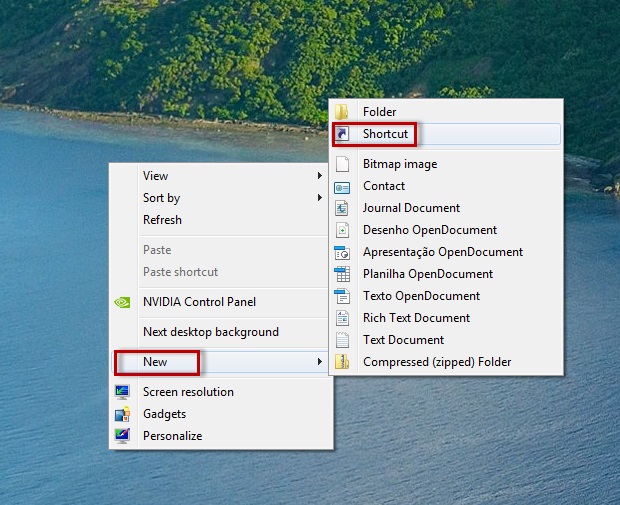The height and width of the screenshot is (505, 620).
Task: Create a new Rich Text Document
Action: point(416,318)
